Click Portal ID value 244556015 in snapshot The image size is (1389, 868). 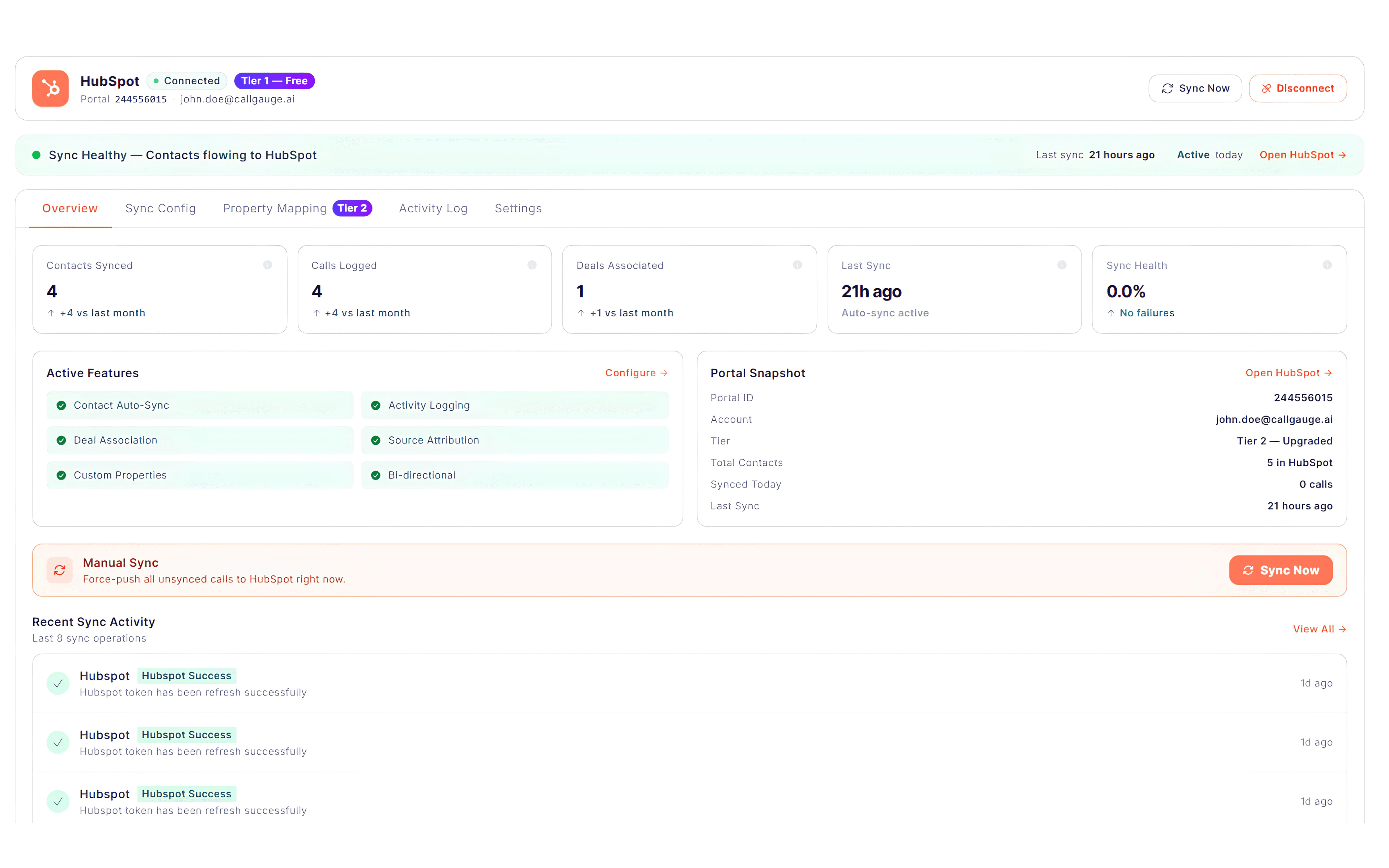1303,398
